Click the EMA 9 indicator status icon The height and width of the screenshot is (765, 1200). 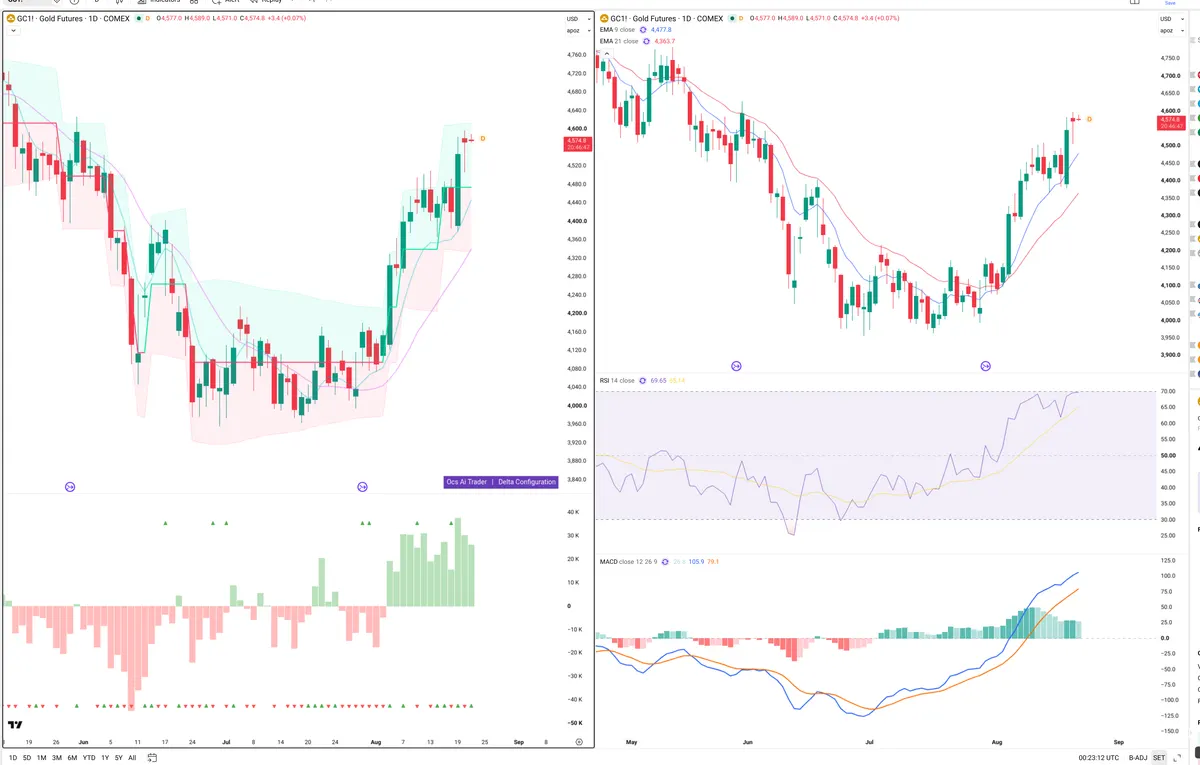pyautogui.click(x=644, y=30)
